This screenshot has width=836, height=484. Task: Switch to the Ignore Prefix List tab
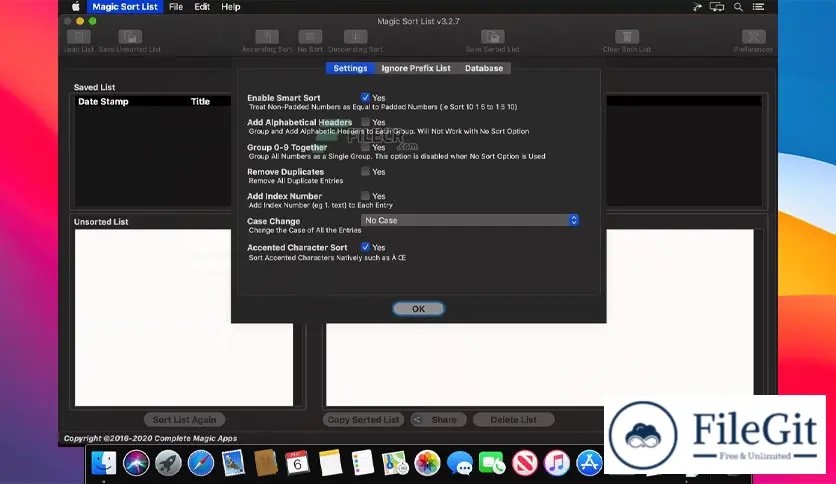(416, 68)
